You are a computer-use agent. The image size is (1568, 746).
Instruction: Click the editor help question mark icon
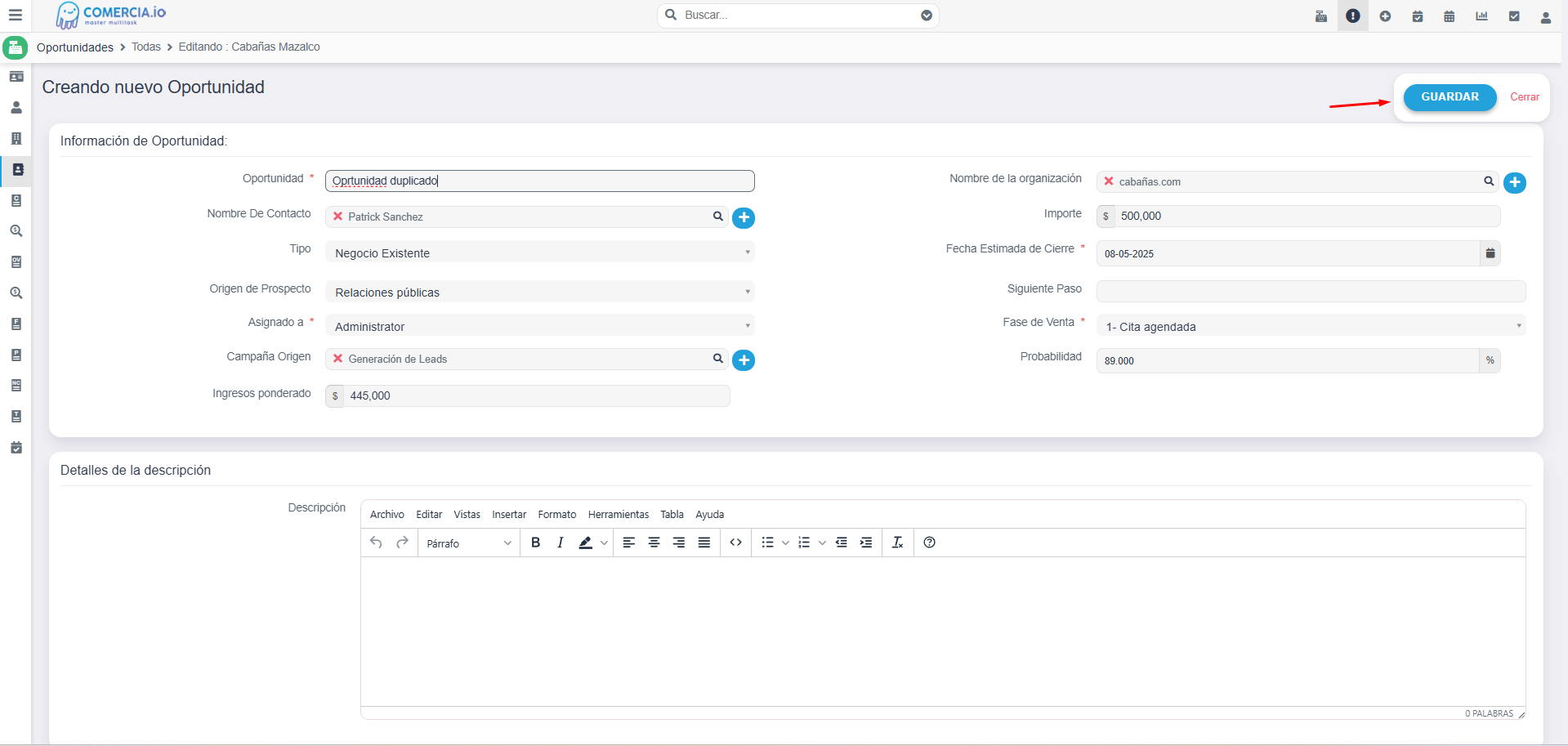click(929, 543)
